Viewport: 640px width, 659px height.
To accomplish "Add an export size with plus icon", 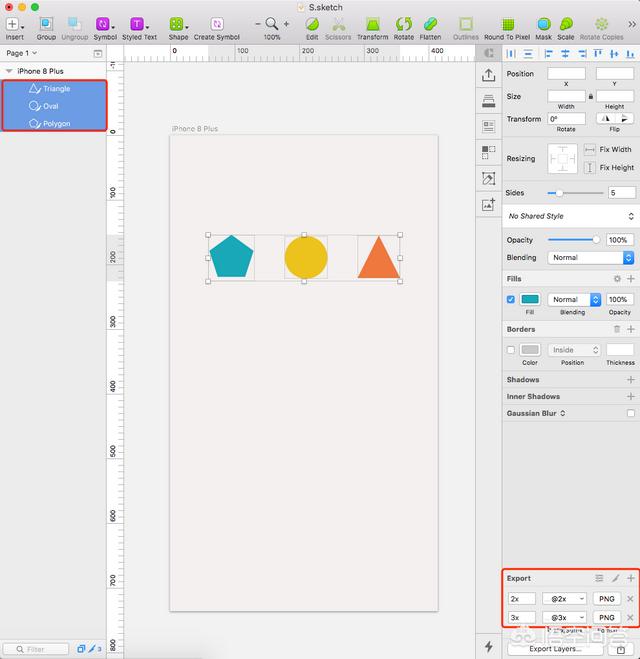I will pyautogui.click(x=631, y=578).
